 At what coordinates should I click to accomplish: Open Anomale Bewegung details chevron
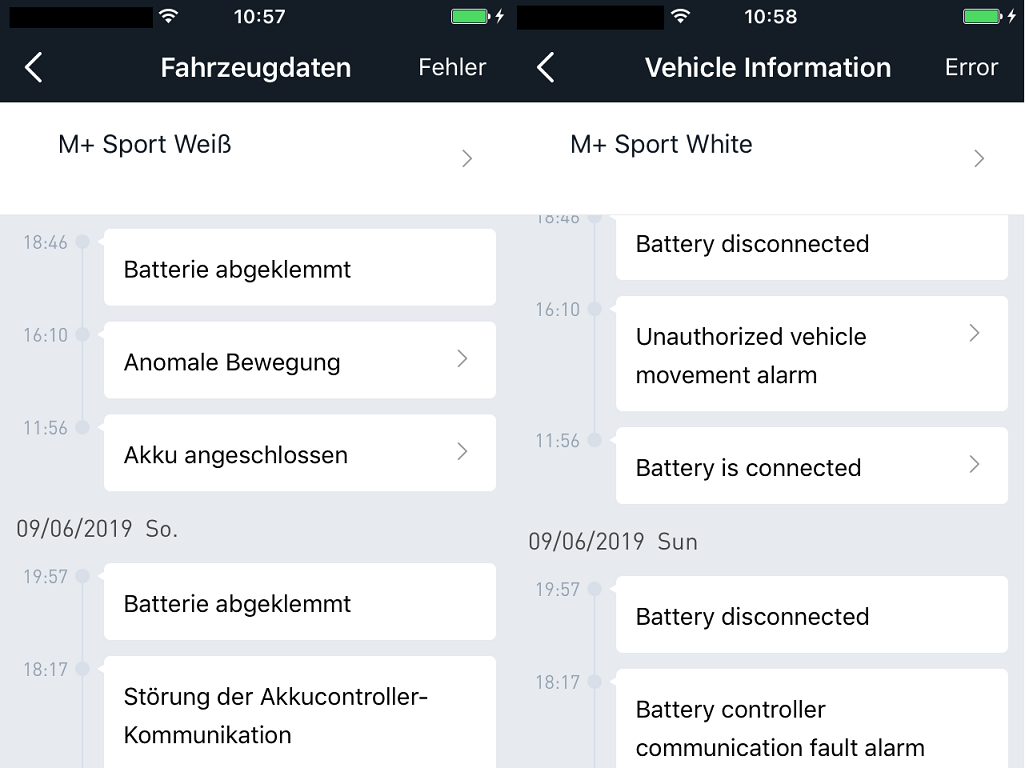coord(462,359)
